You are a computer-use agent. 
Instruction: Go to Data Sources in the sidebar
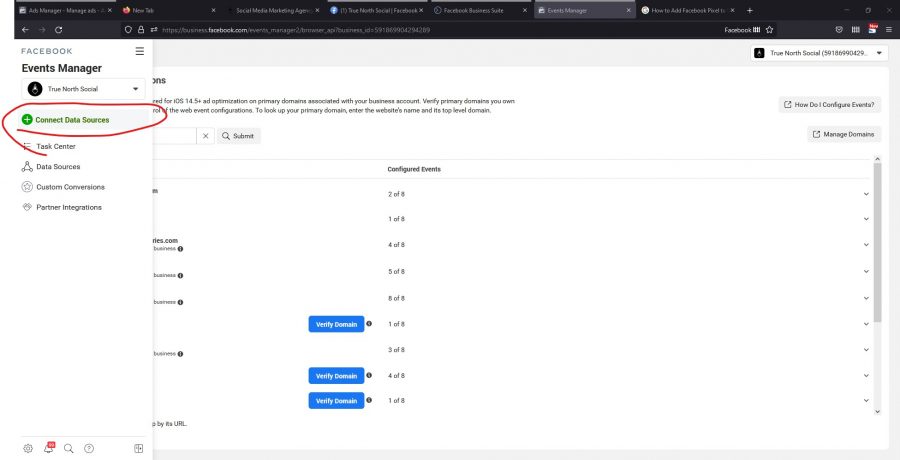coord(58,167)
